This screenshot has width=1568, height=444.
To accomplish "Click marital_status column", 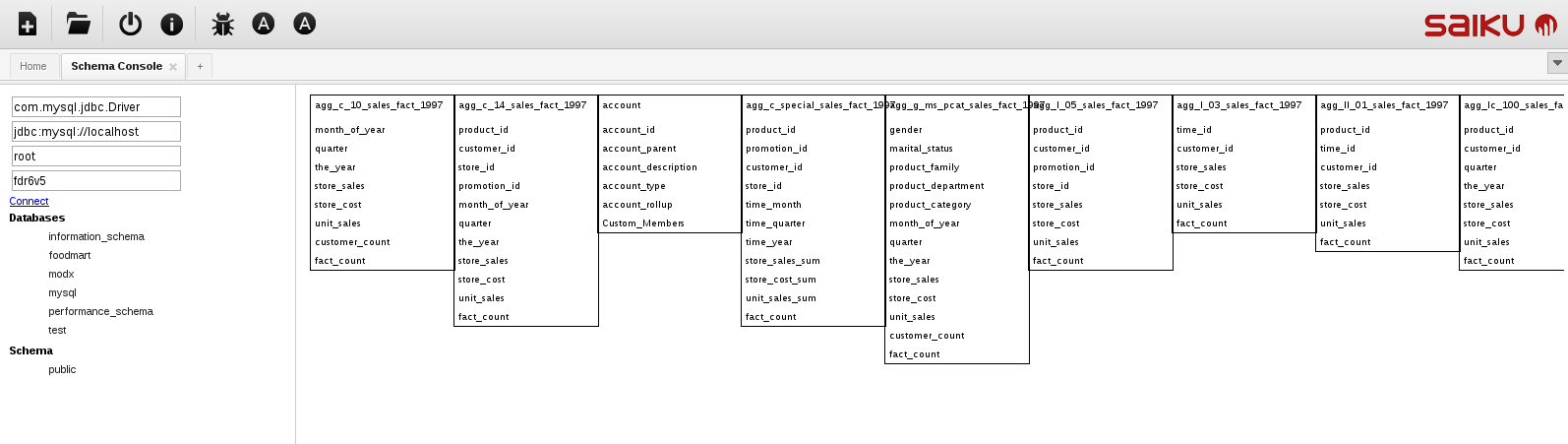I will (921, 149).
